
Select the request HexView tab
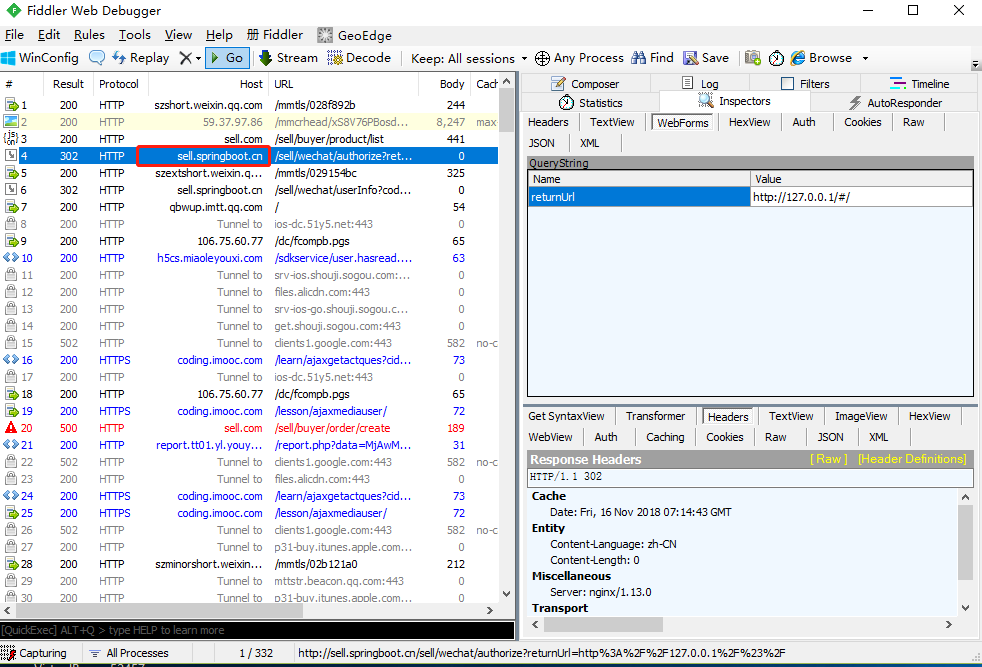click(749, 122)
